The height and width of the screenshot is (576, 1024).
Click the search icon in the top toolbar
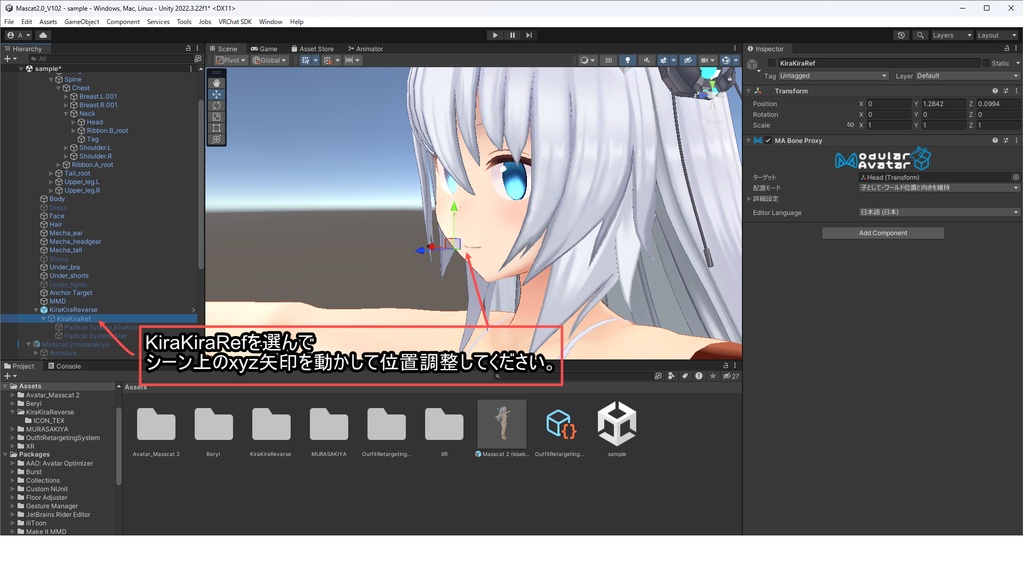(920, 35)
